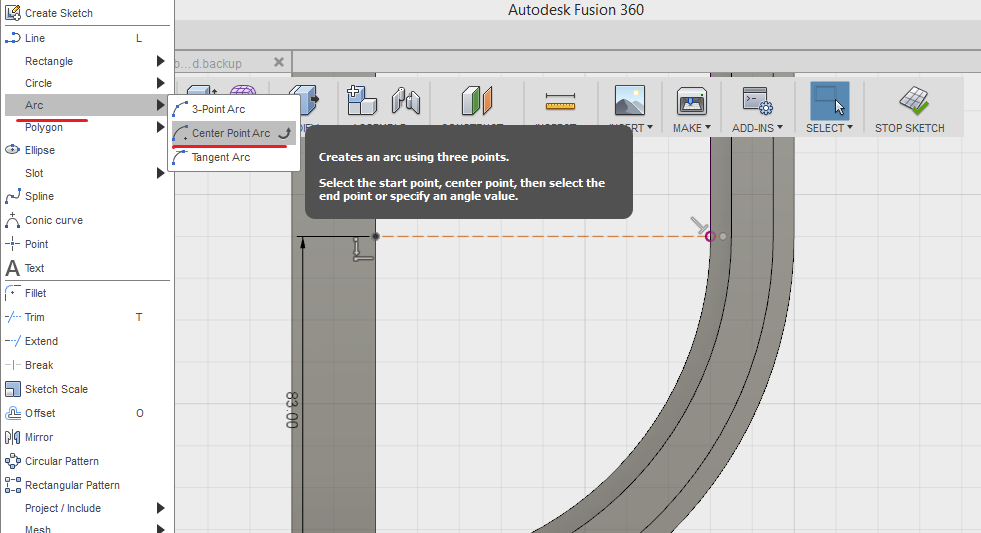This screenshot has width=981, height=533.
Task: Expand the Arc submenu arrow
Action: pos(160,105)
